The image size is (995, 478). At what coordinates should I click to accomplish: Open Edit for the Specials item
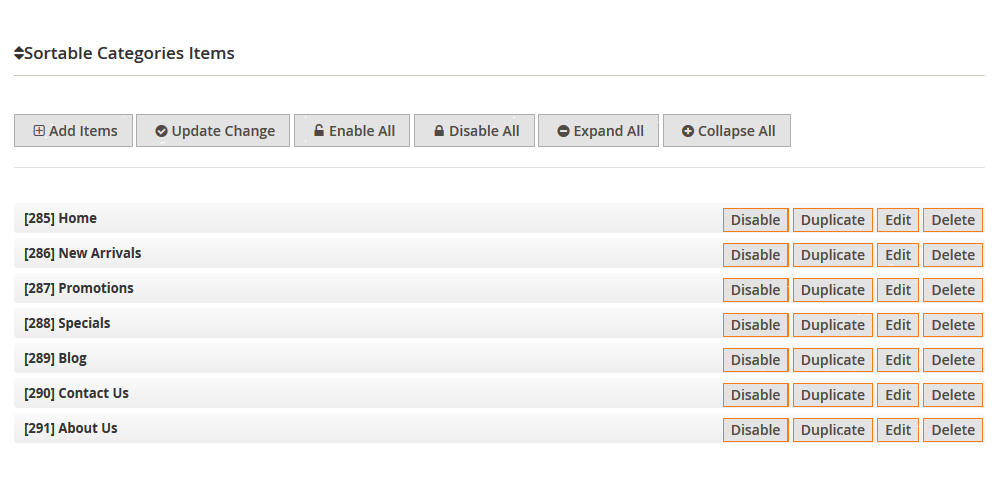pos(898,325)
